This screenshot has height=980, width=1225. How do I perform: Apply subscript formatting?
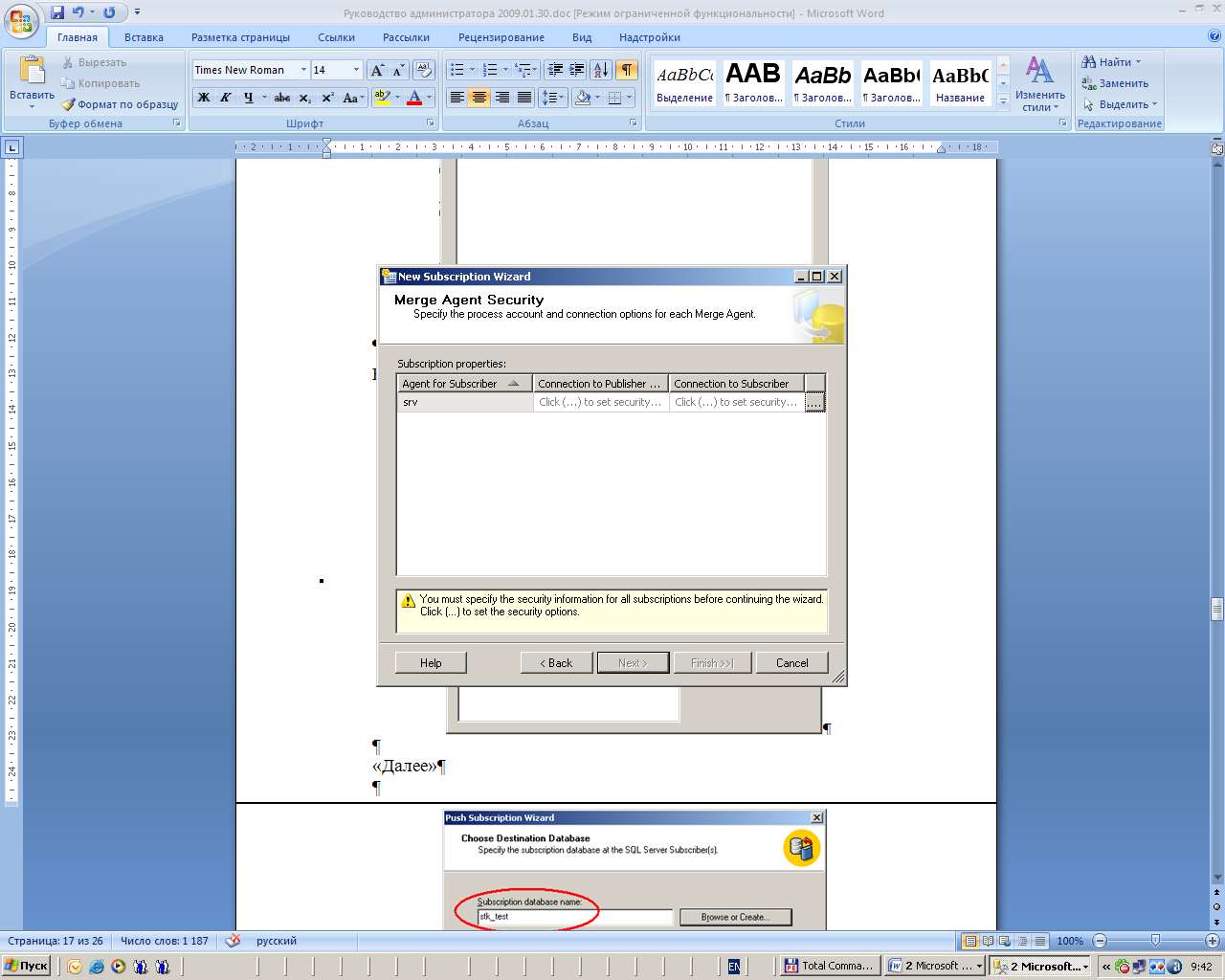pyautogui.click(x=305, y=98)
